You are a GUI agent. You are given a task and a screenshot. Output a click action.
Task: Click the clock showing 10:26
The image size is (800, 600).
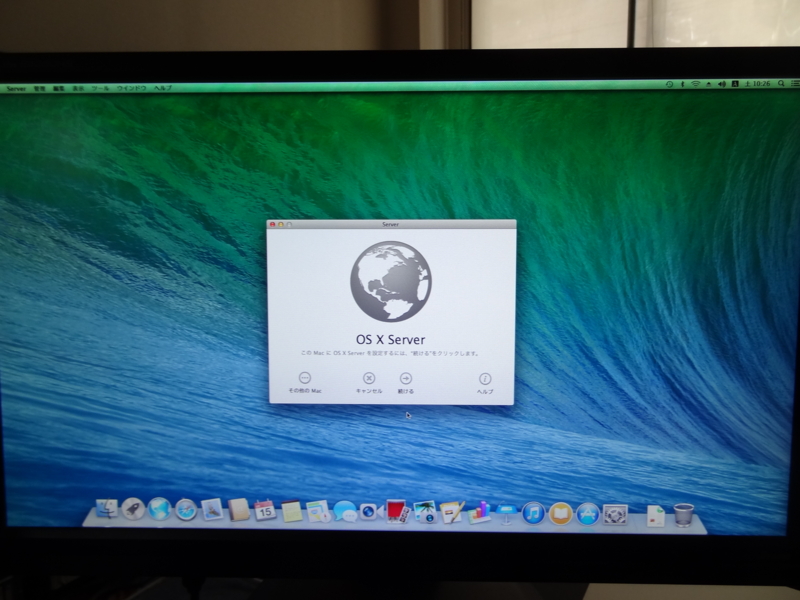pos(758,83)
